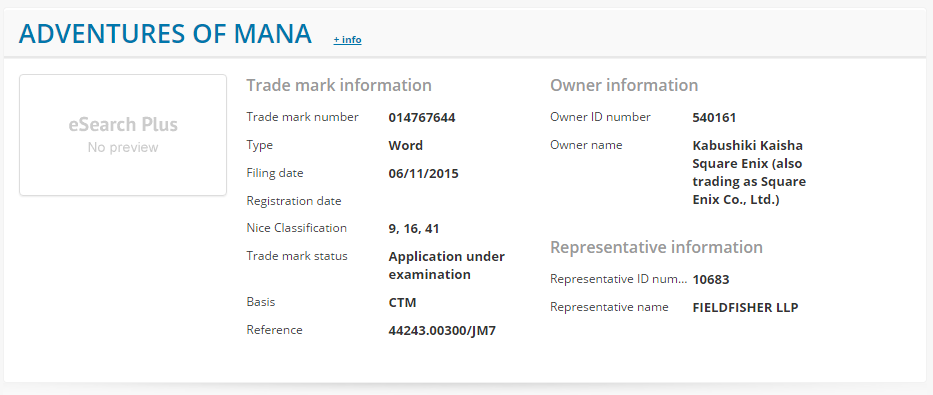This screenshot has width=933, height=395.
Task: Select the Trade mark status label
Action: [297, 256]
